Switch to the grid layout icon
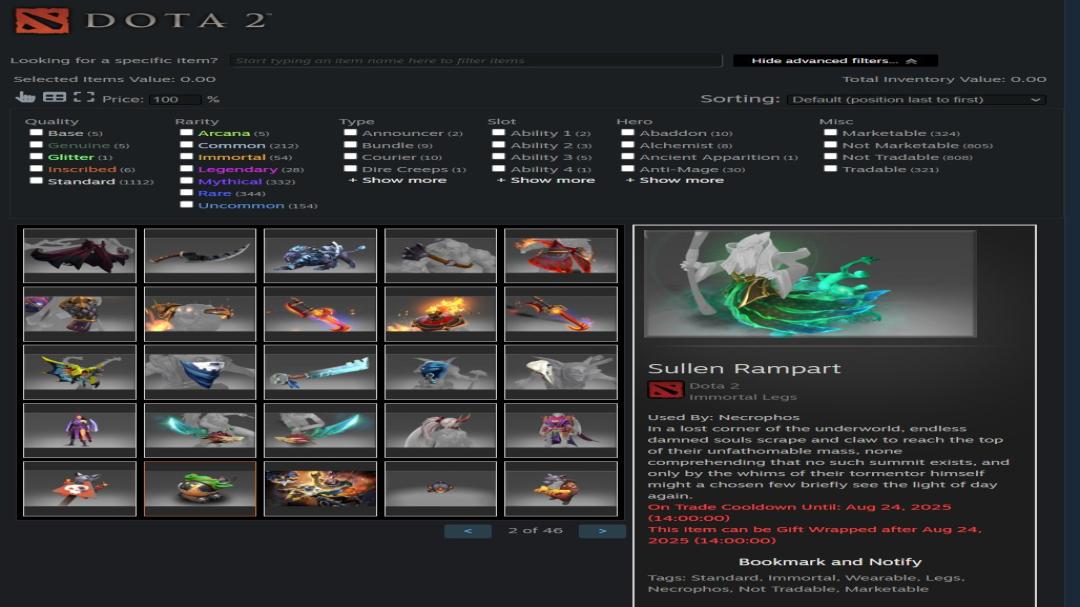This screenshot has width=1080, height=607. (54, 97)
